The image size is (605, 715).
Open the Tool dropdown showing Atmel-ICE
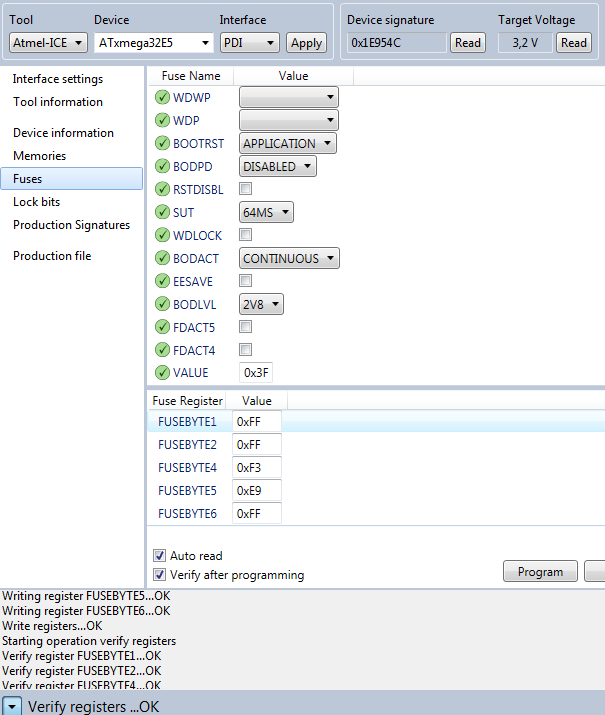48,43
